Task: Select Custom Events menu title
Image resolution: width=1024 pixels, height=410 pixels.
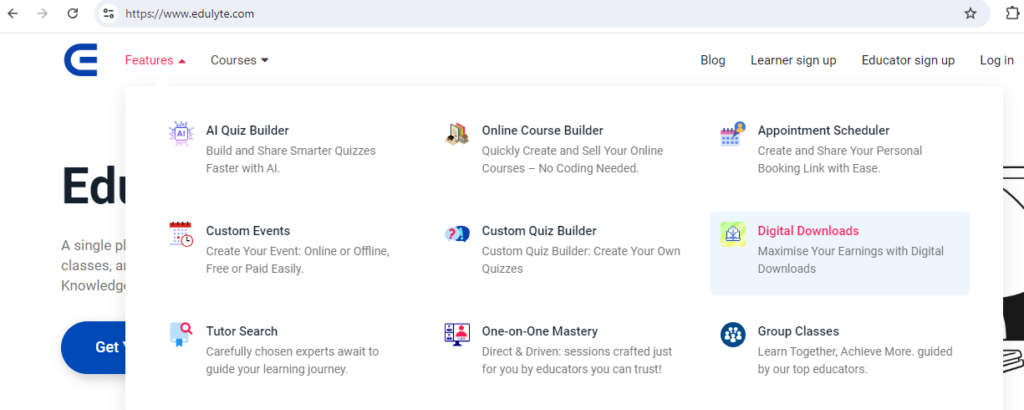Action: click(248, 231)
